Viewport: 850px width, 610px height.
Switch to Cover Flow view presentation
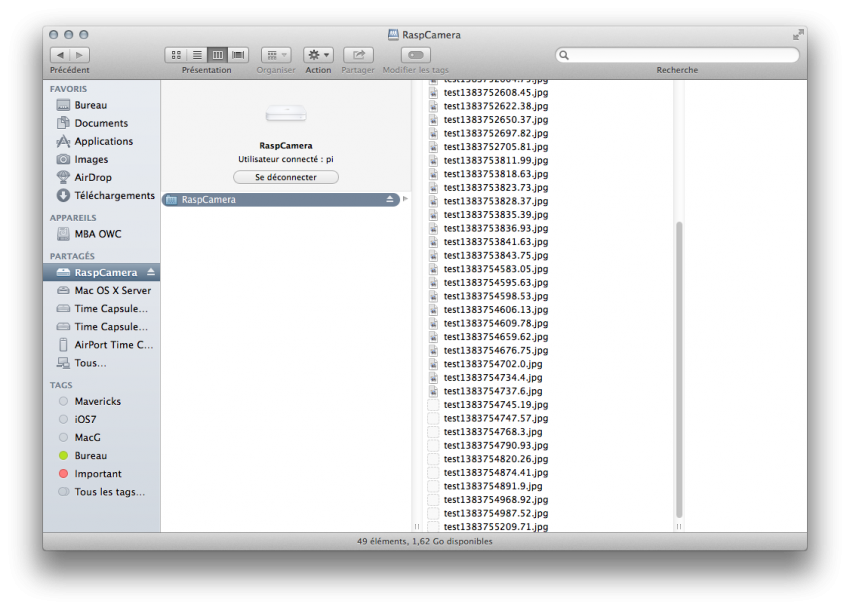238,55
